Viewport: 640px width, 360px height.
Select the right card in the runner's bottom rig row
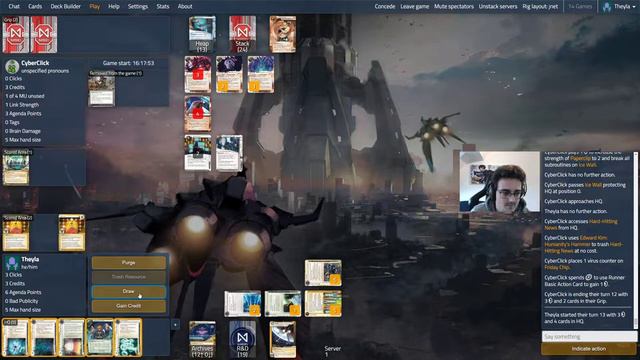click(x=229, y=153)
